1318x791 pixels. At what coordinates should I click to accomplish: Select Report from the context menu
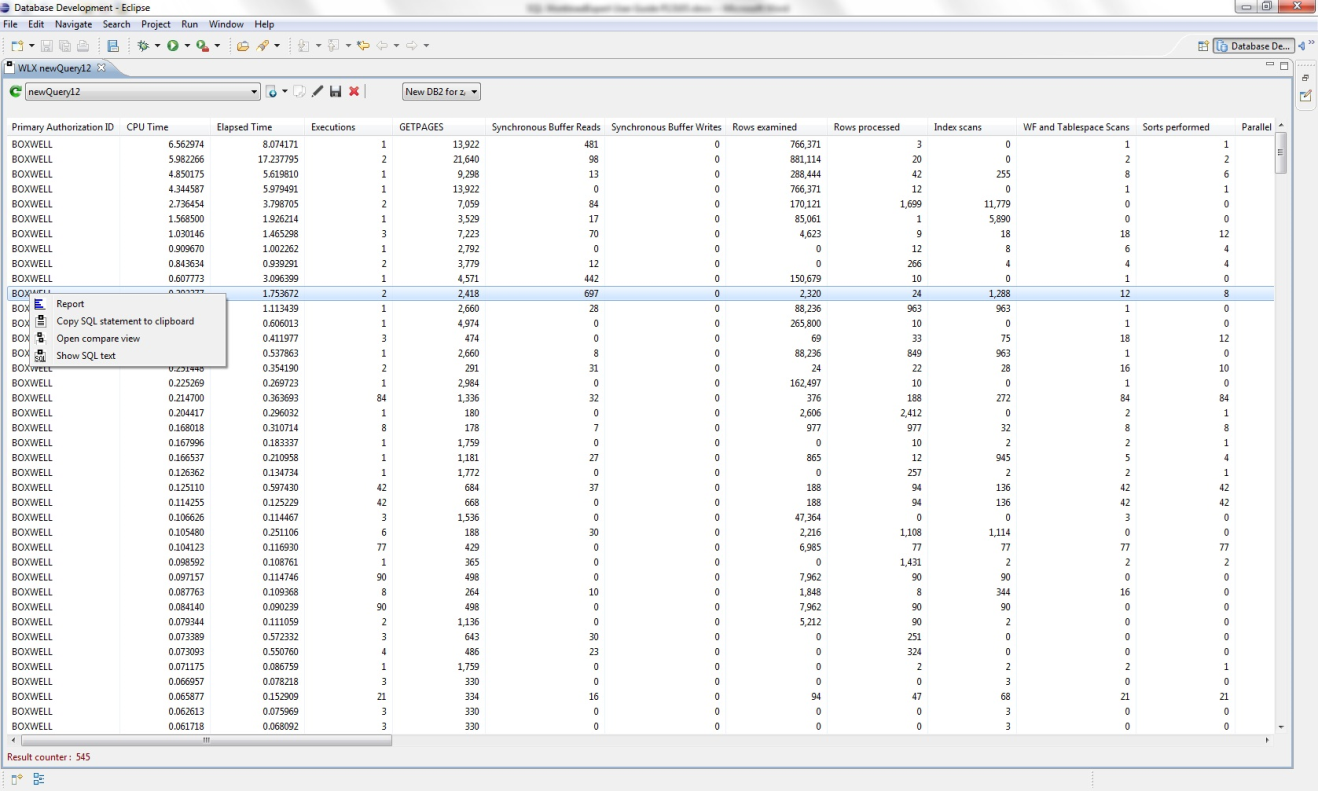[70, 304]
